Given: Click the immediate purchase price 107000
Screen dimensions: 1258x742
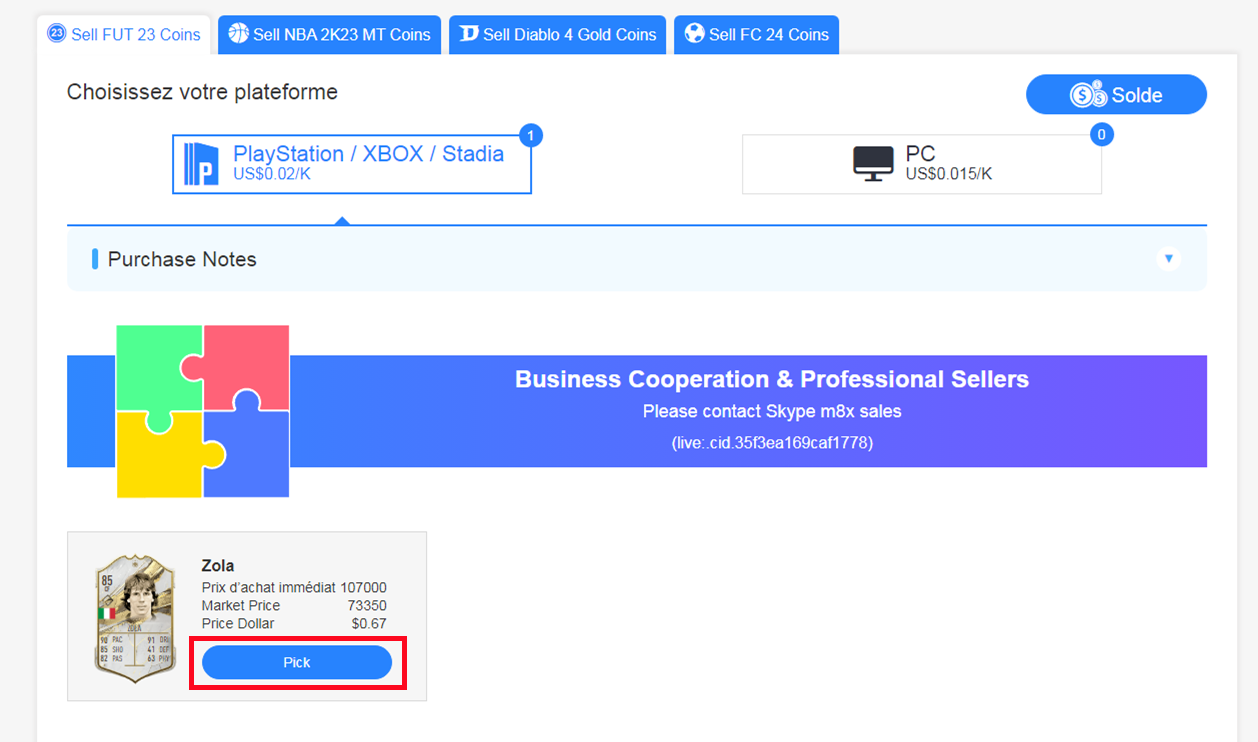Looking at the screenshot, I should [363, 588].
